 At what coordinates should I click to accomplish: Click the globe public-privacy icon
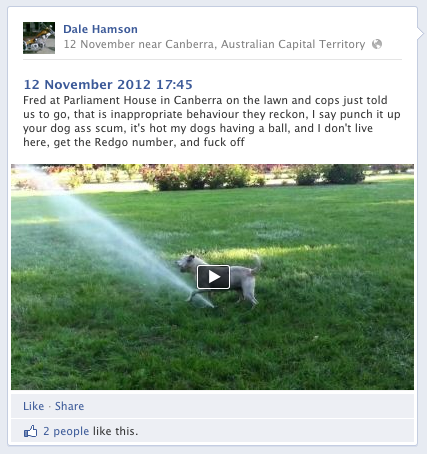[377, 44]
